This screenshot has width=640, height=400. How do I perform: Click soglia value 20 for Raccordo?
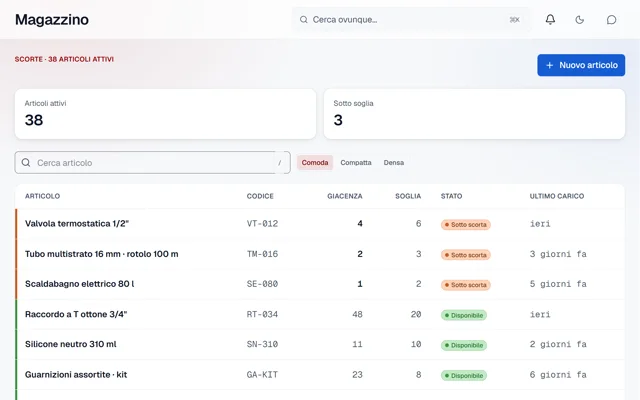(x=416, y=314)
